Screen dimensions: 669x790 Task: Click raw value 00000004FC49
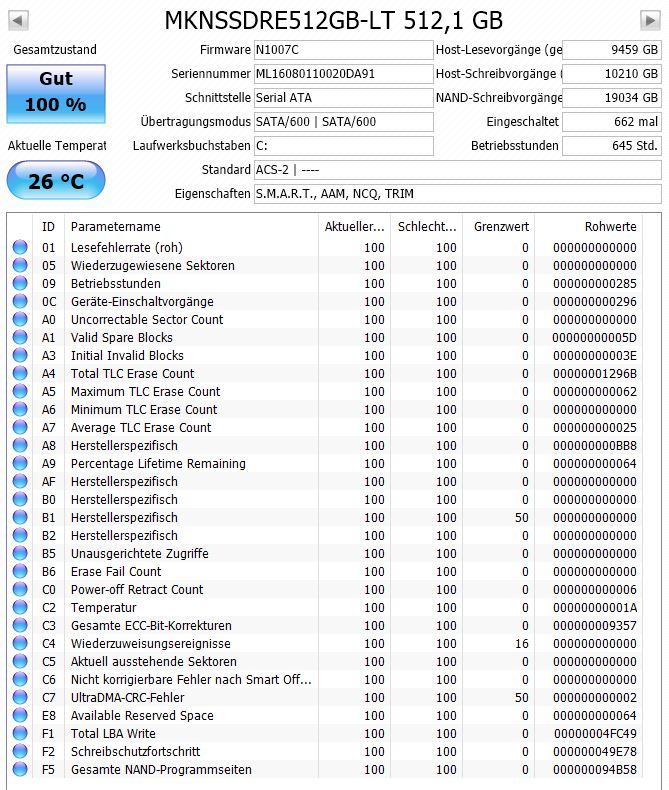595,734
